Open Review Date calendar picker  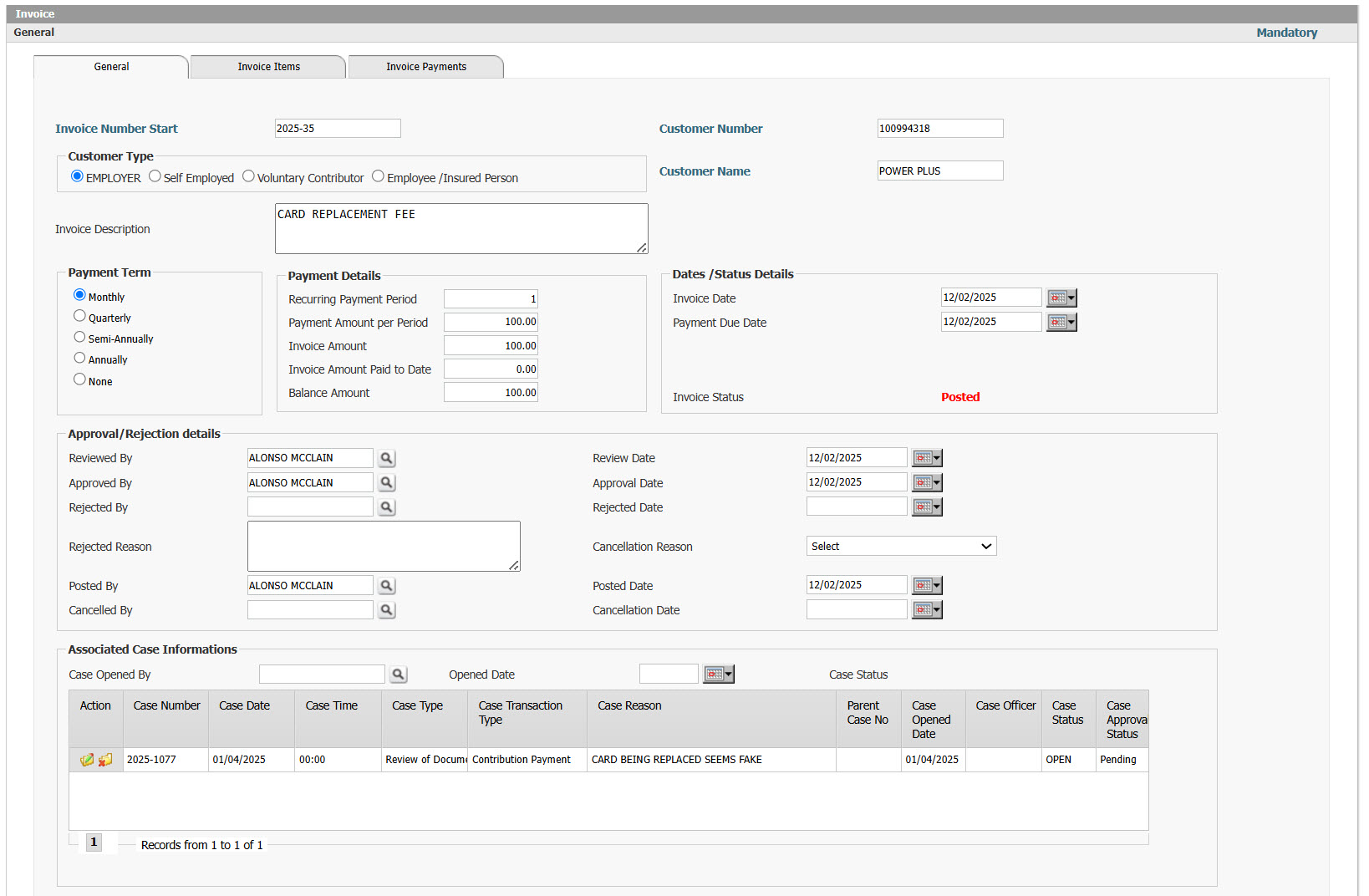(927, 458)
